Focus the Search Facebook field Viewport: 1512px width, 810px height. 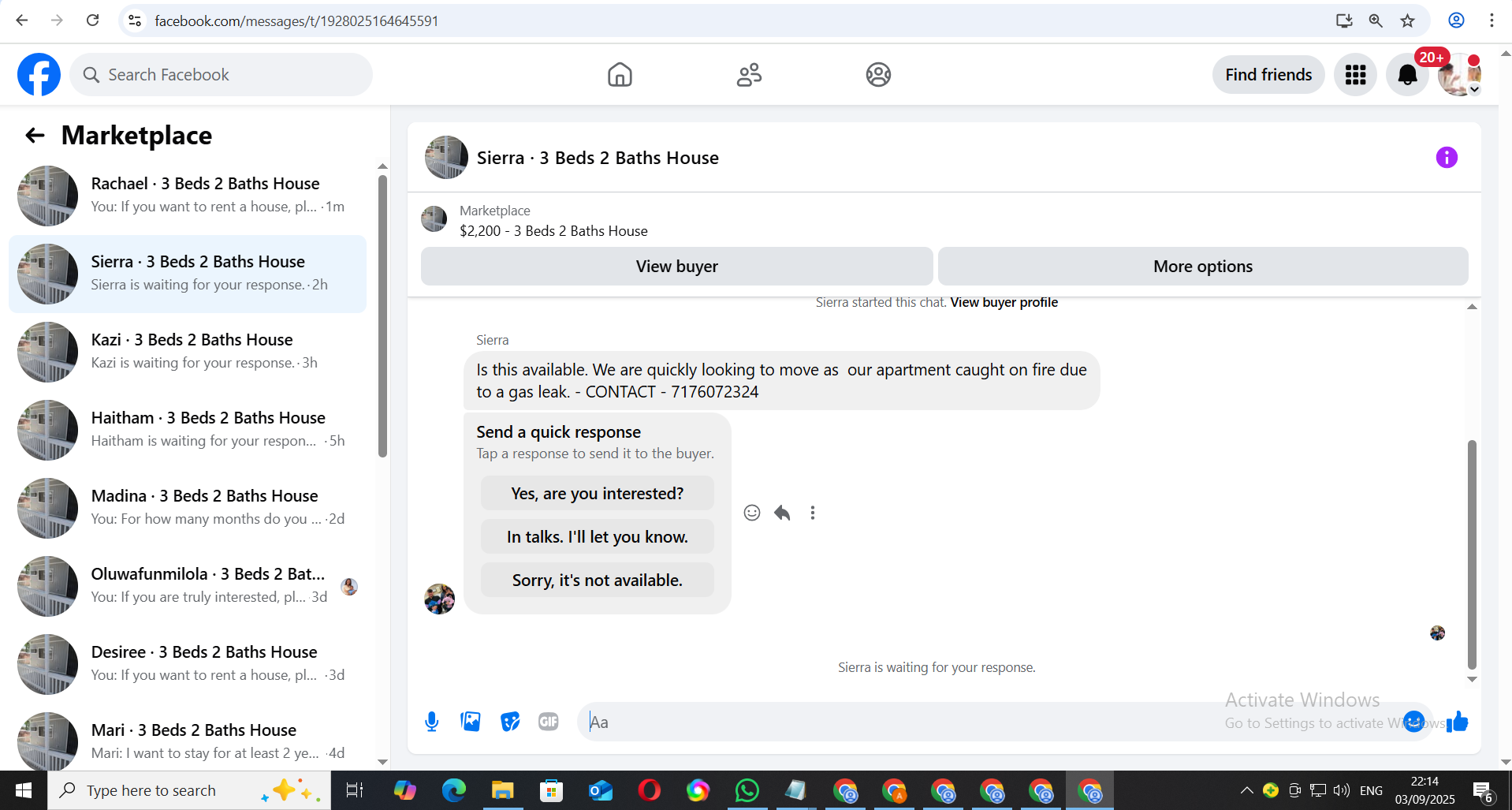click(222, 75)
